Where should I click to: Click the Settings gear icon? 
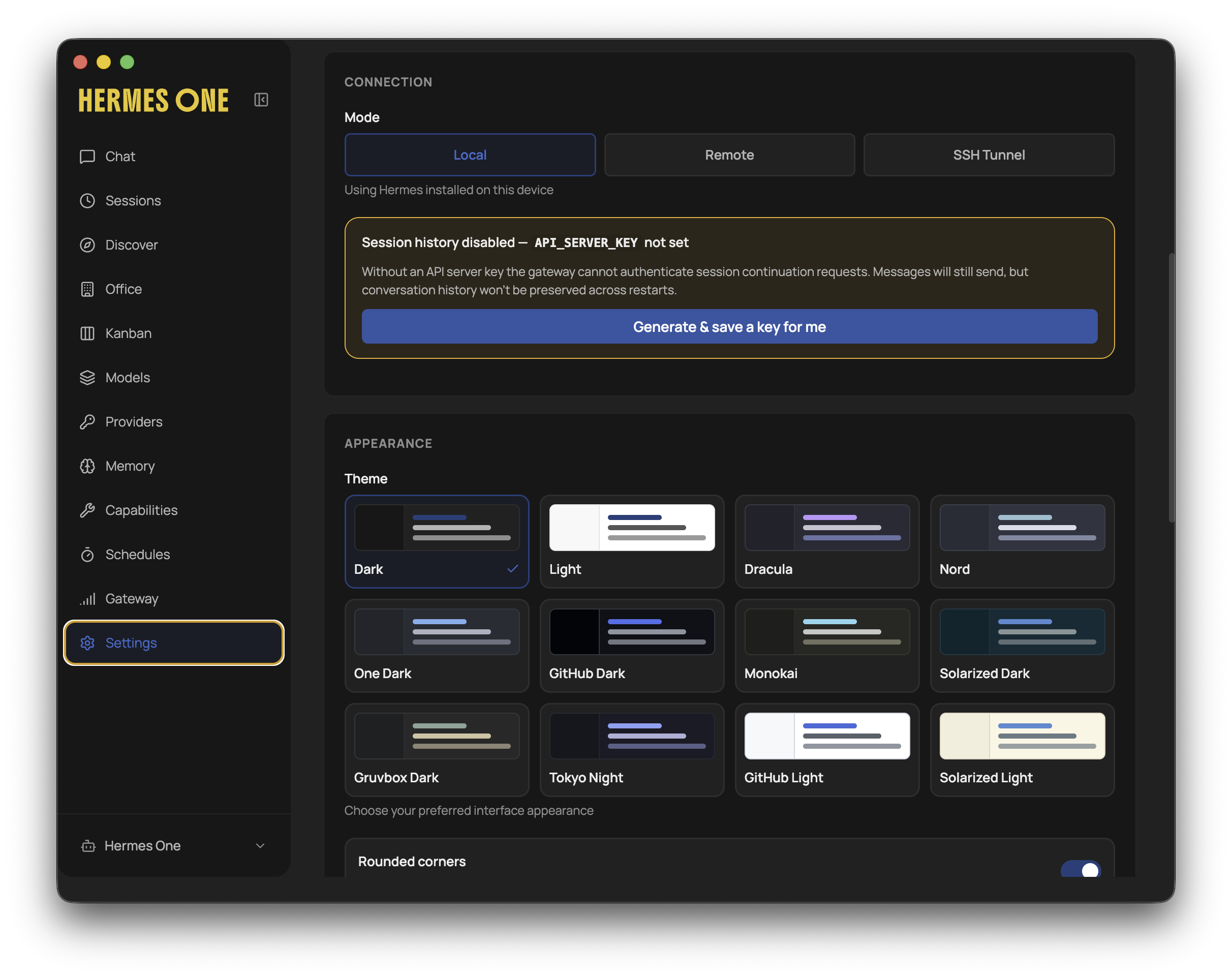click(x=87, y=643)
